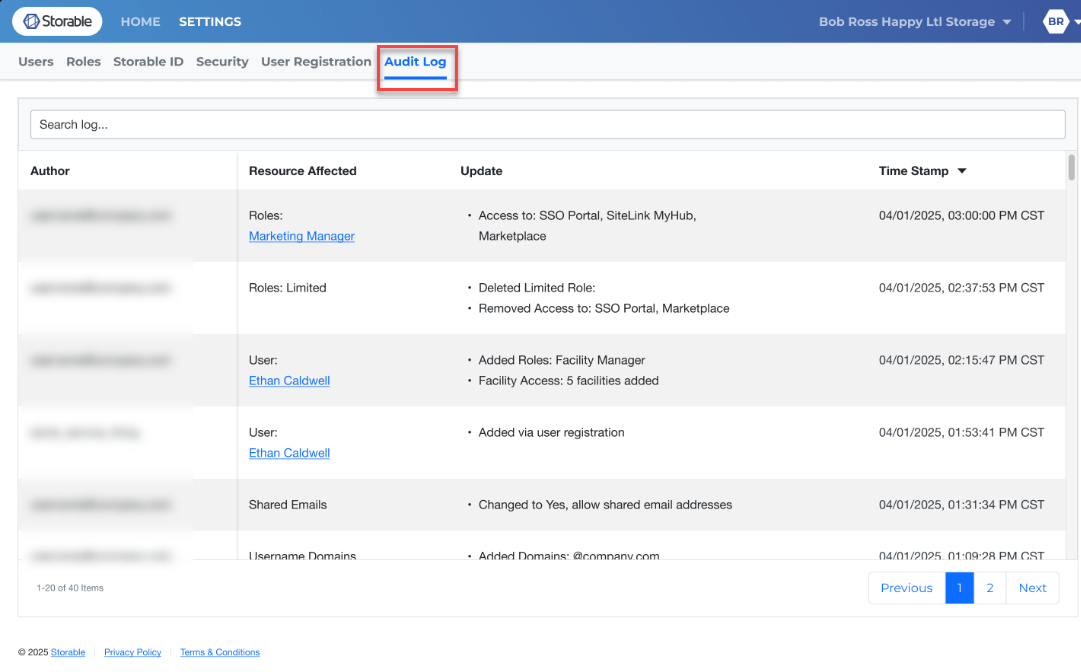
Task: Select the 'Roles: Limited' cell
Action: point(287,287)
